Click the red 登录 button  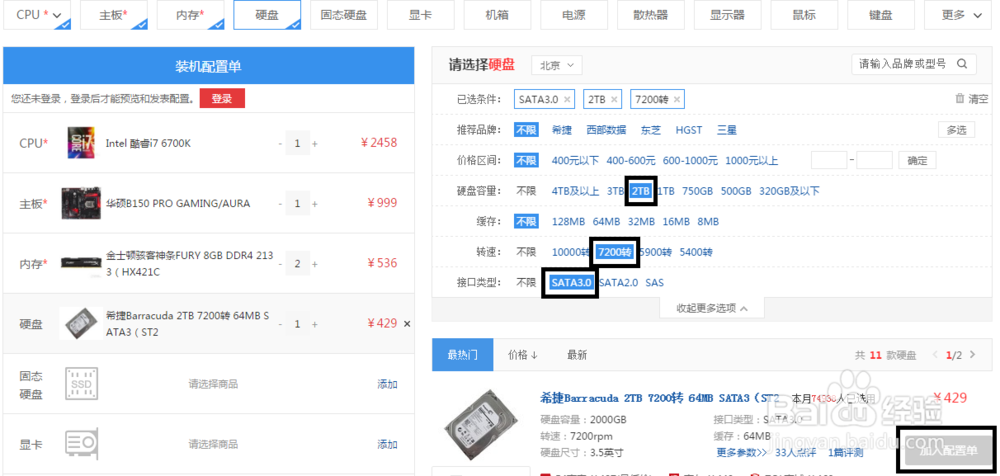[222, 99]
